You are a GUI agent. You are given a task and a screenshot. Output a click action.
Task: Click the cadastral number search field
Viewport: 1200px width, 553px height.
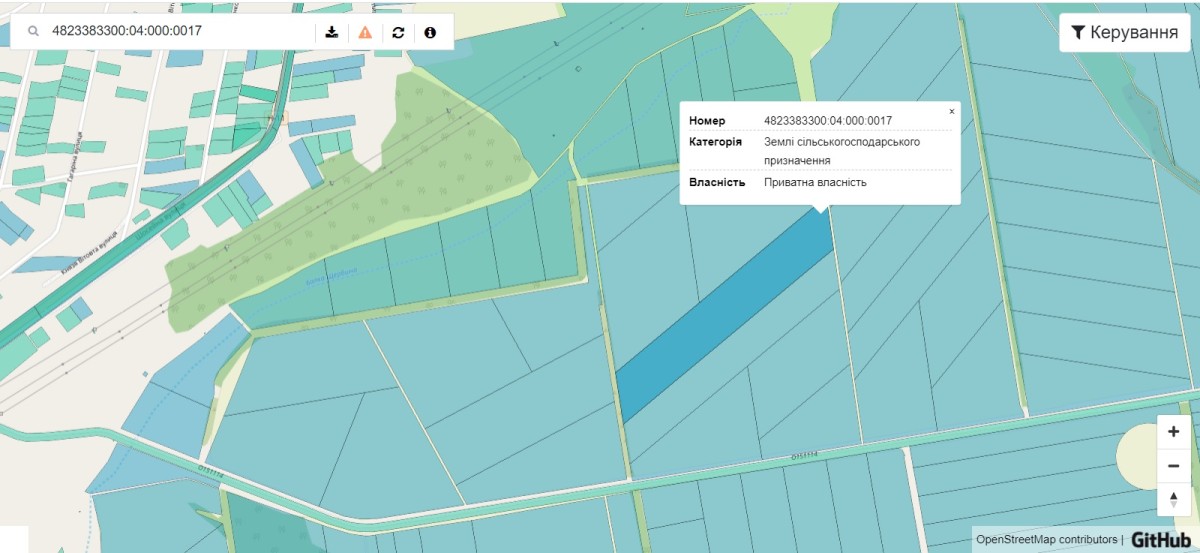click(x=180, y=32)
